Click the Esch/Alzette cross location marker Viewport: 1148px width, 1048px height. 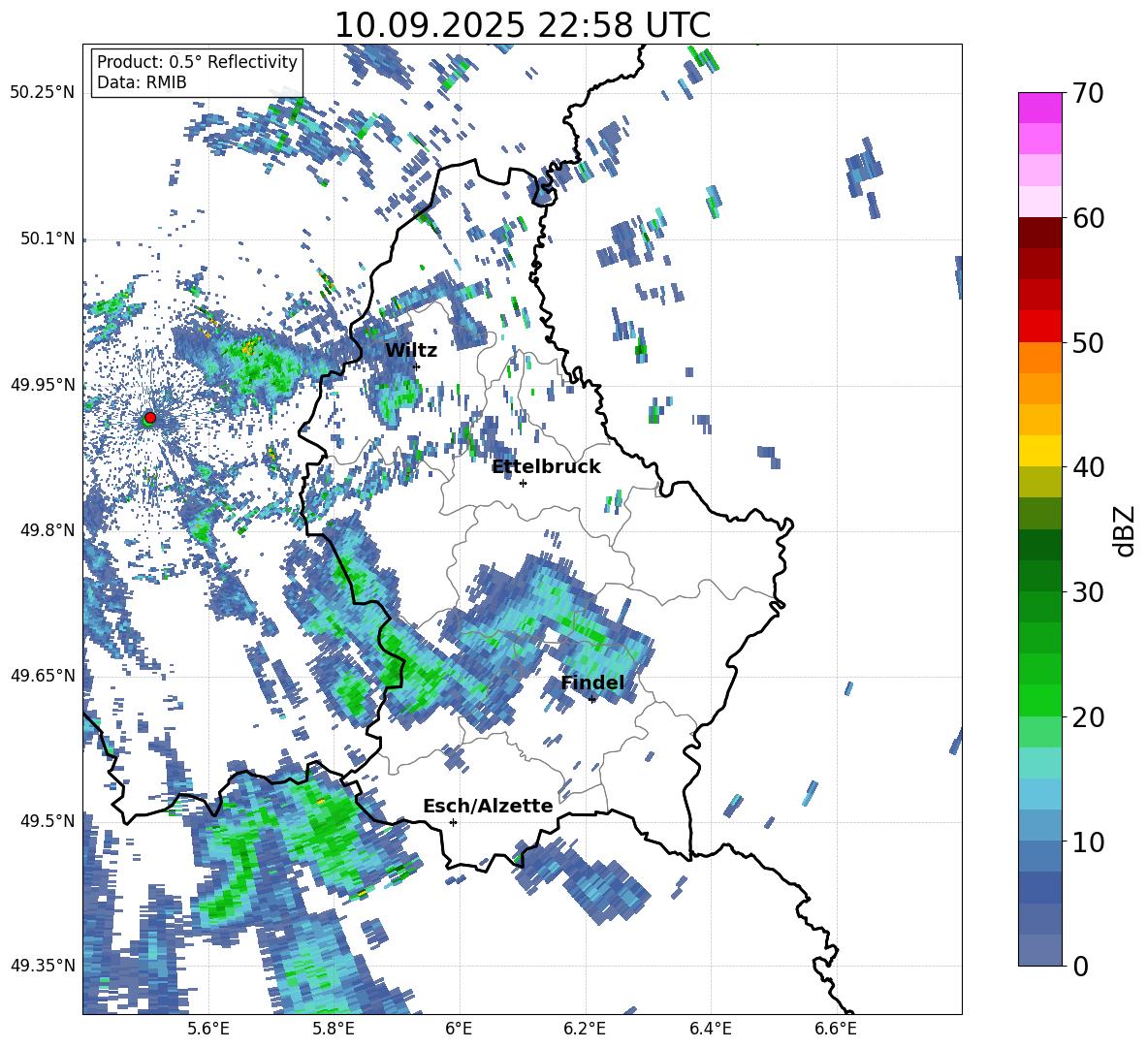(x=453, y=822)
